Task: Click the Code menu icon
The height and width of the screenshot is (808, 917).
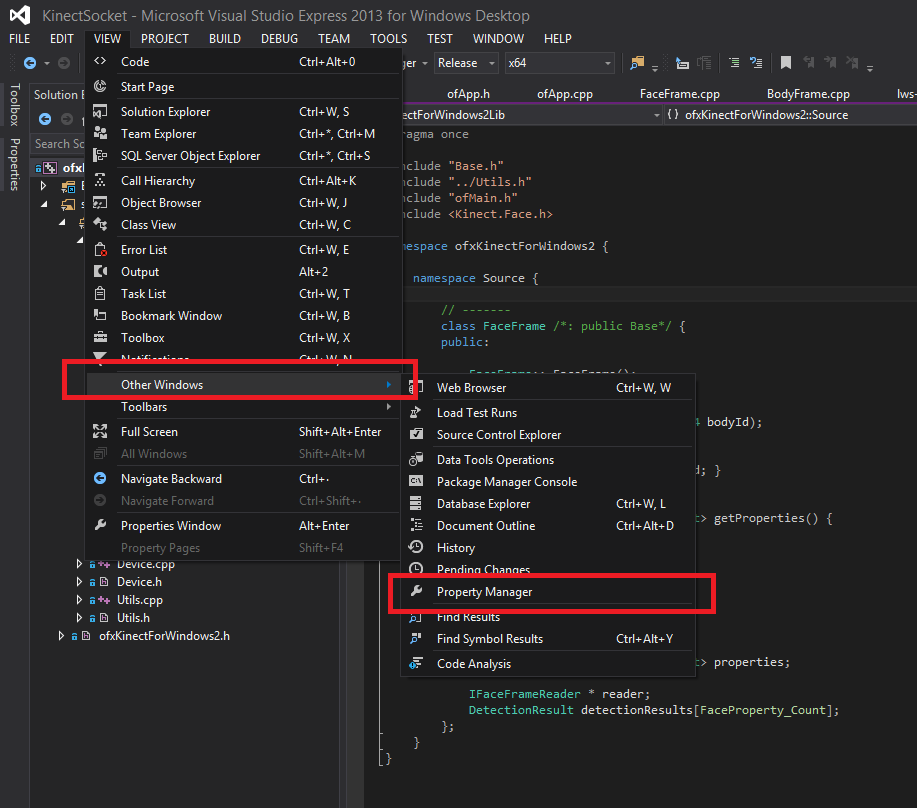Action: click(x=100, y=61)
